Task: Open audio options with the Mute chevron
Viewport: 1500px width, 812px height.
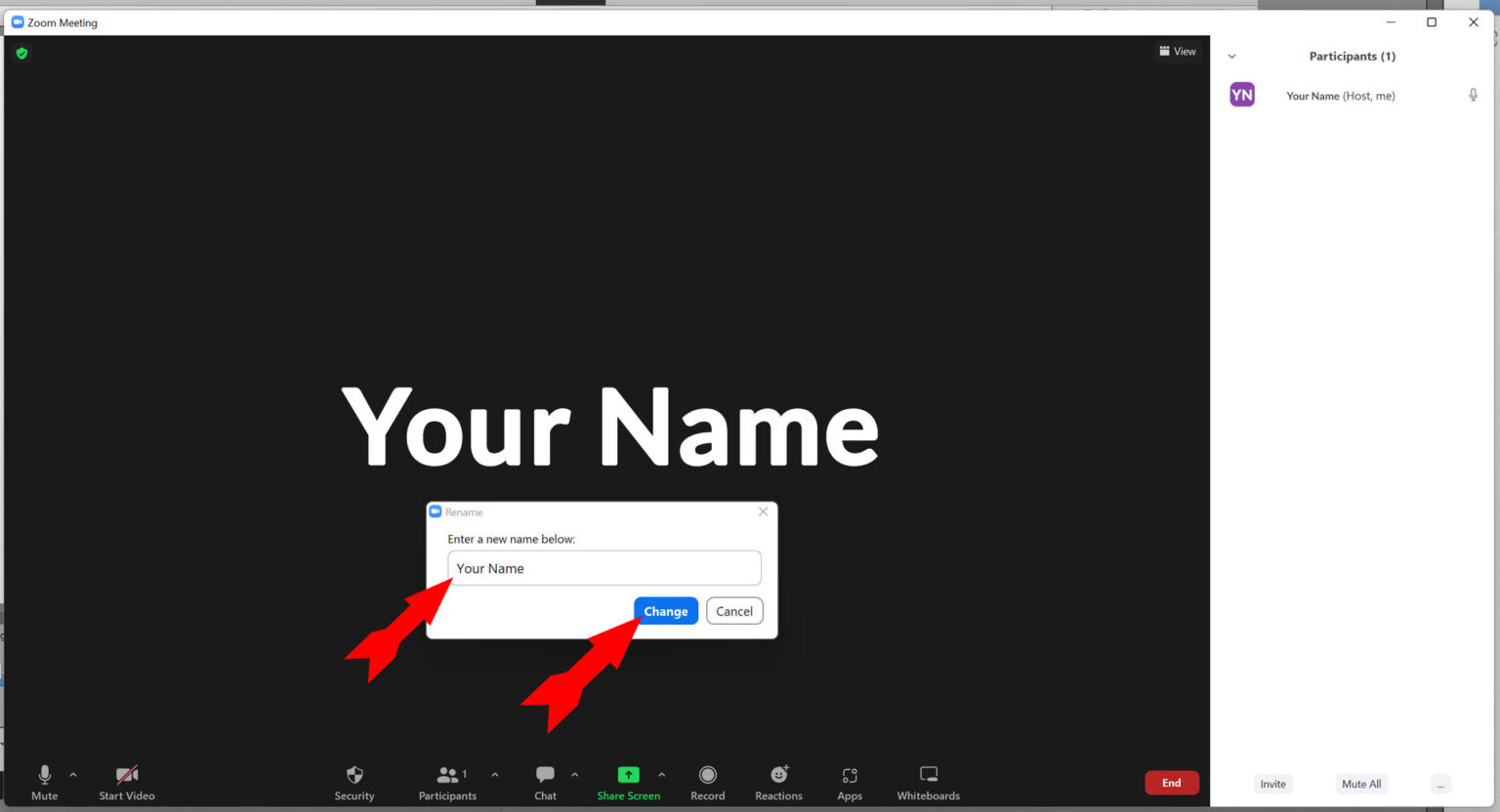Action: 72,777
